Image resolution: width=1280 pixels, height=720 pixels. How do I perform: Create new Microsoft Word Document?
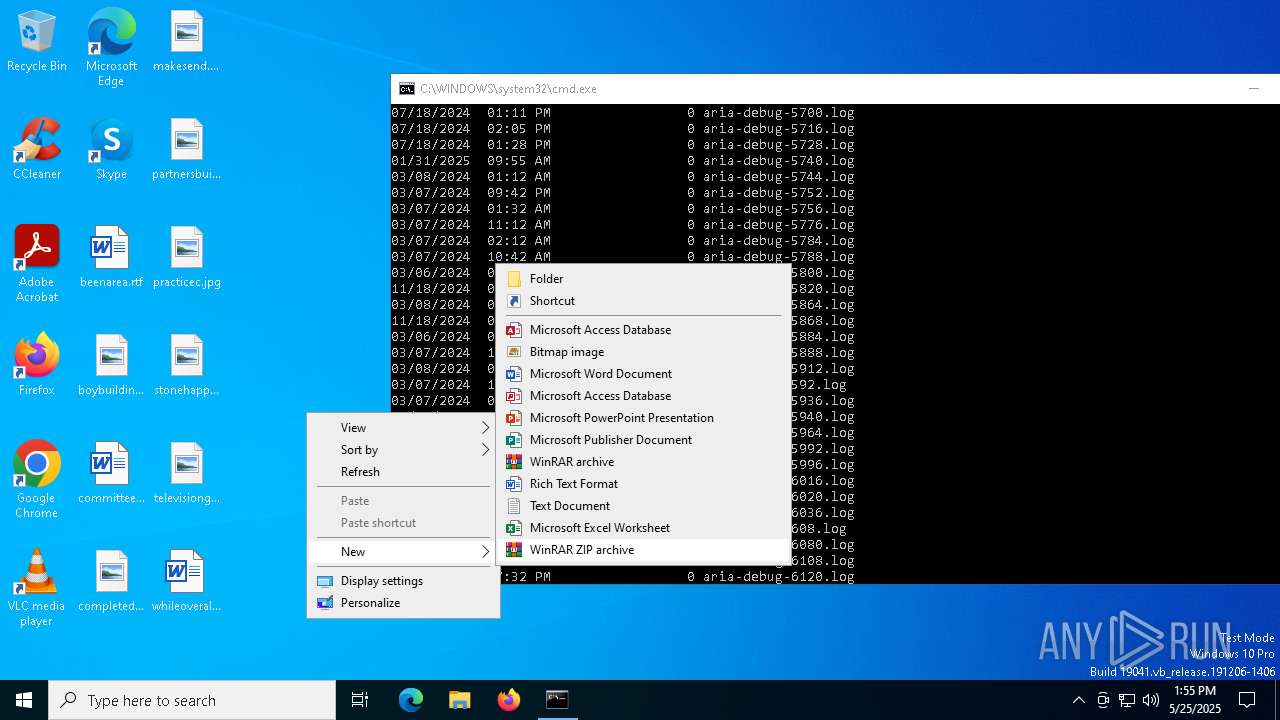click(644, 374)
